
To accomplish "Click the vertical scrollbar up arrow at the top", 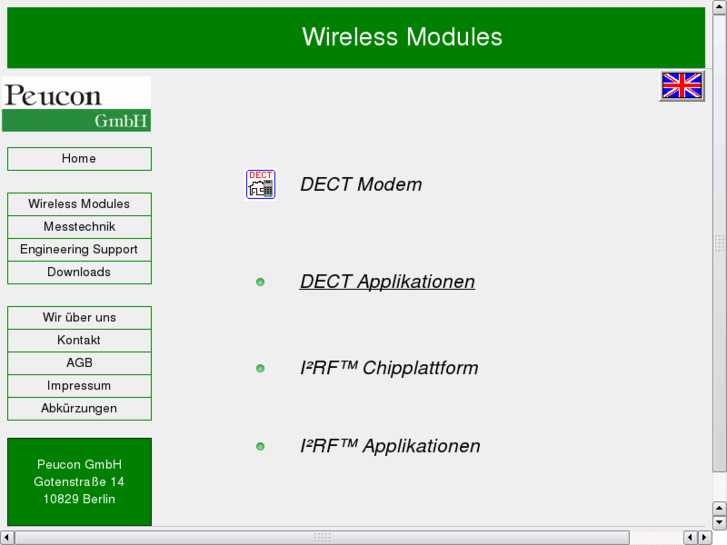I will (720, 6).
